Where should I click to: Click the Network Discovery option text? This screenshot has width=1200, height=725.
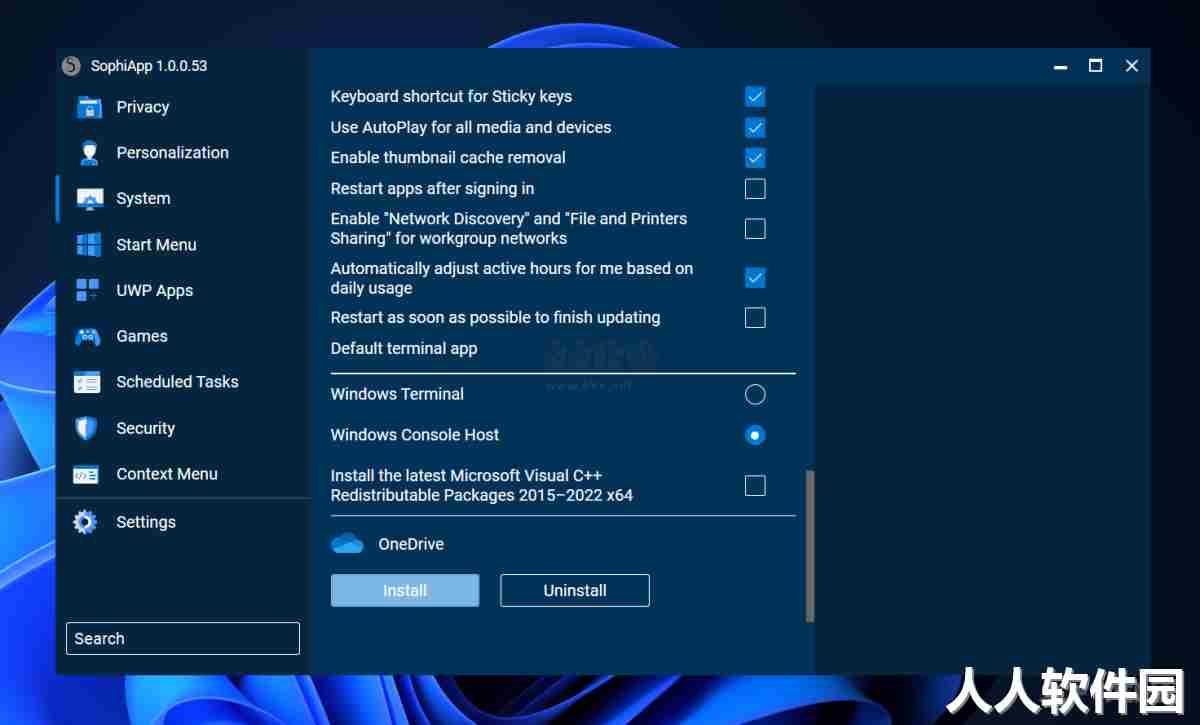[x=509, y=229]
